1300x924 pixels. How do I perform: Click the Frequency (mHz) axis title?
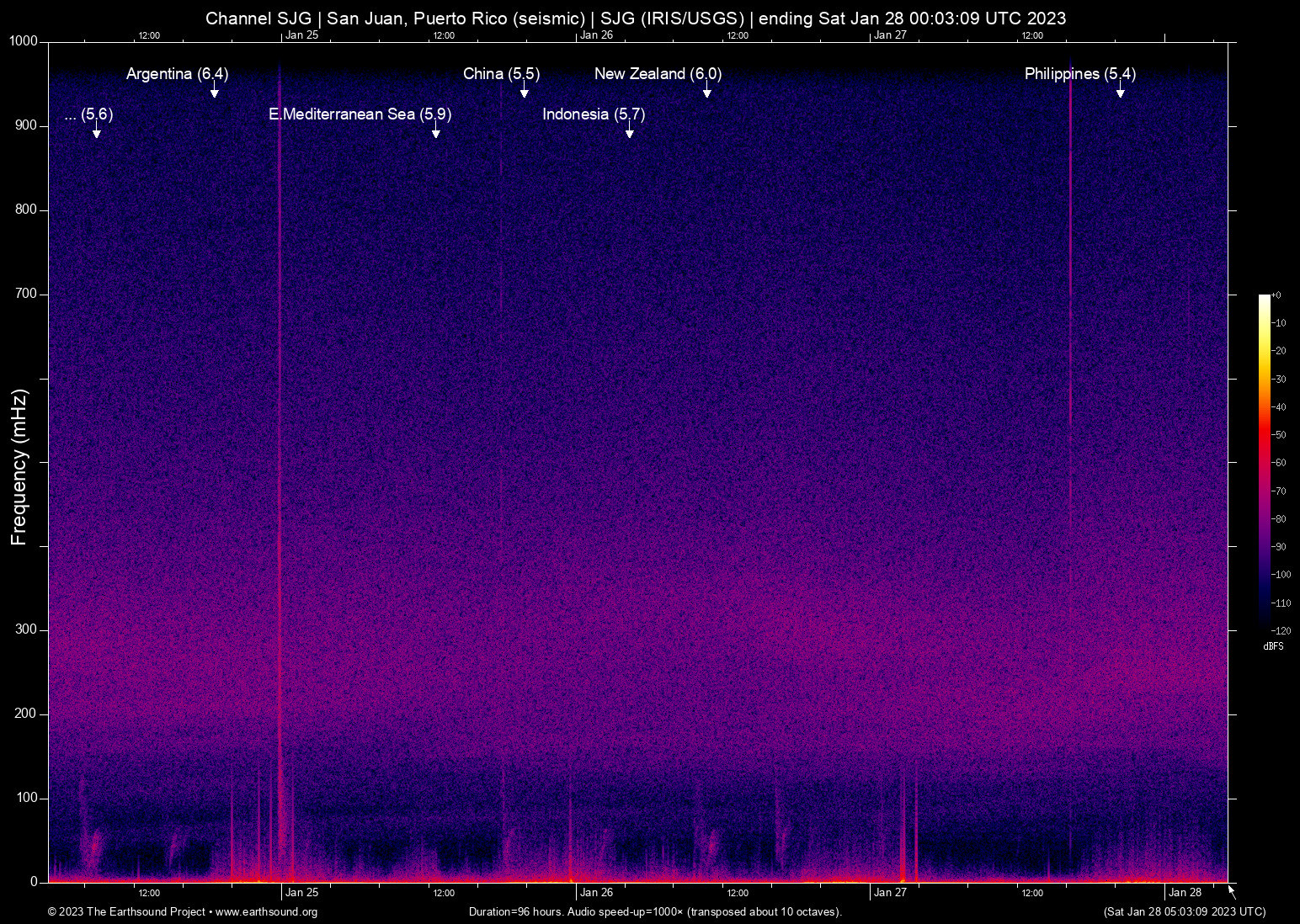coord(19,467)
